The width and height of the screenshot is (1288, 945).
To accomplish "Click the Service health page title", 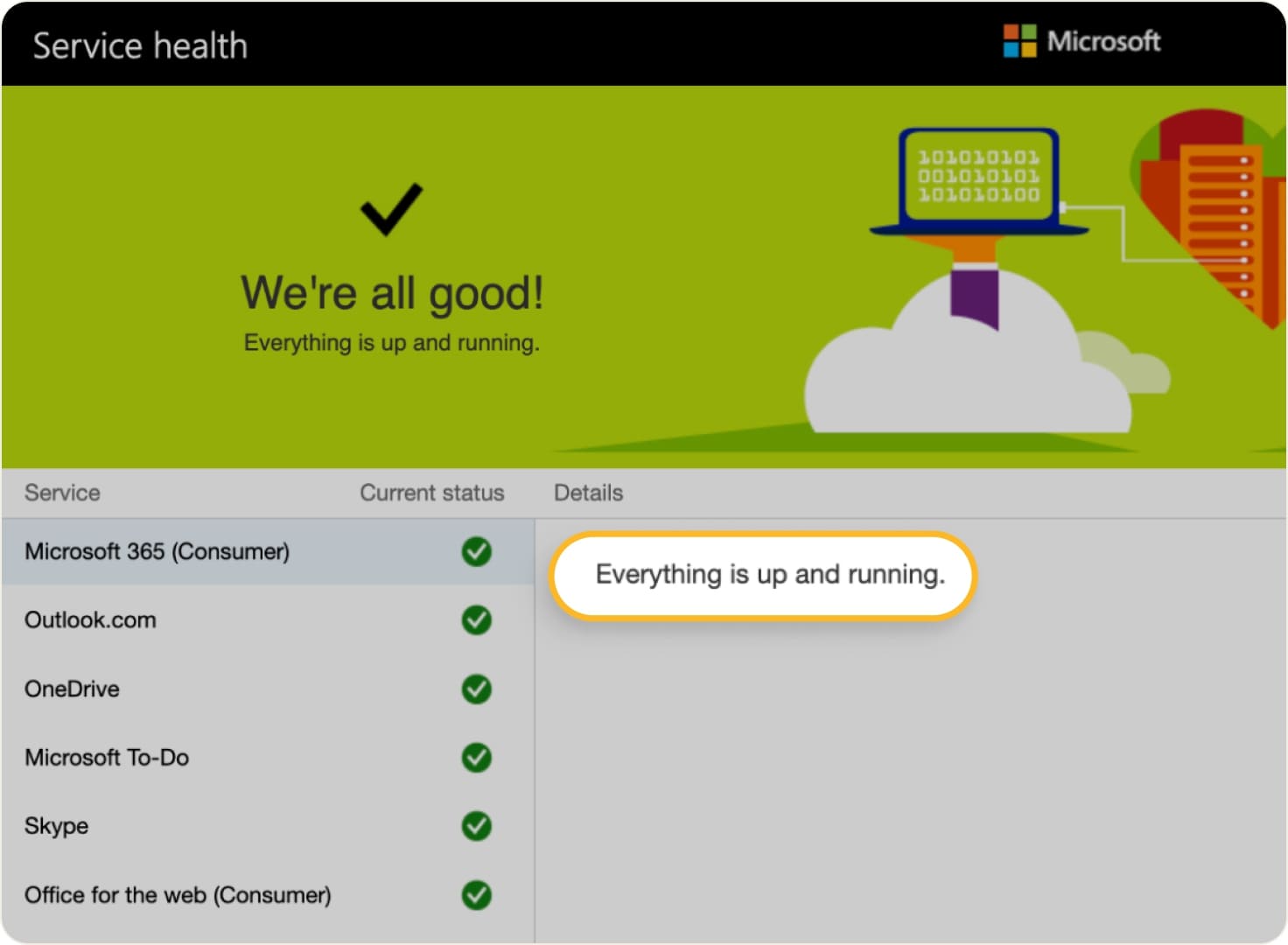I will tap(140, 45).
